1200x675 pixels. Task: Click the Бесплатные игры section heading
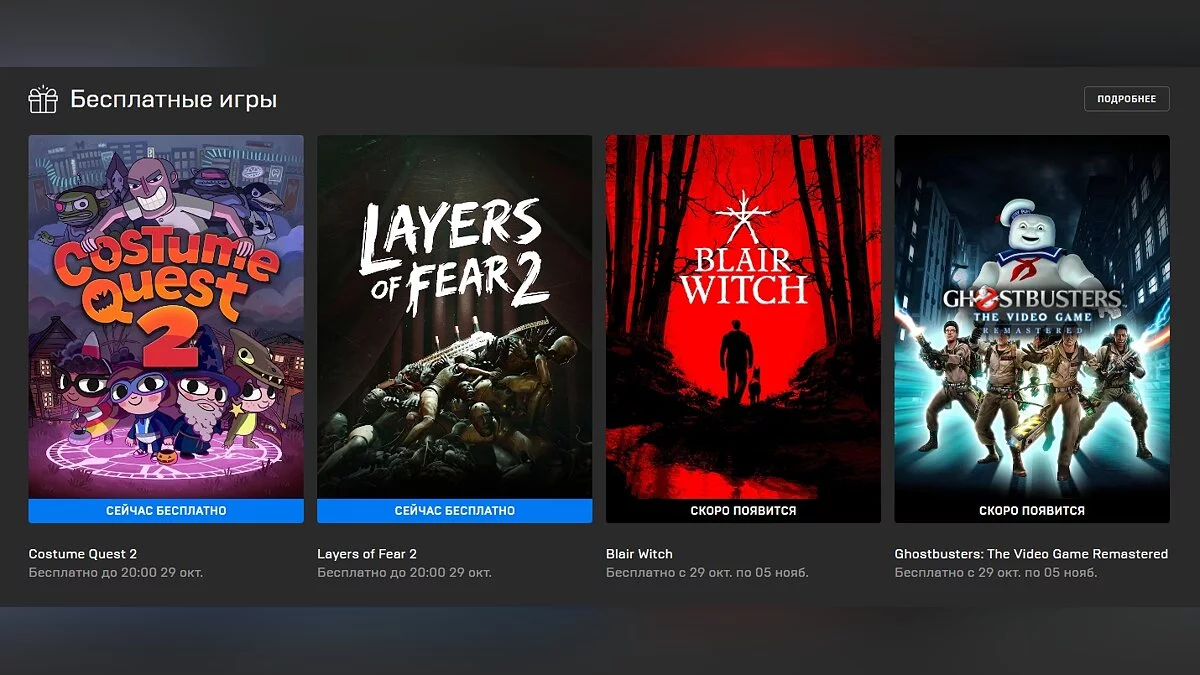click(173, 100)
